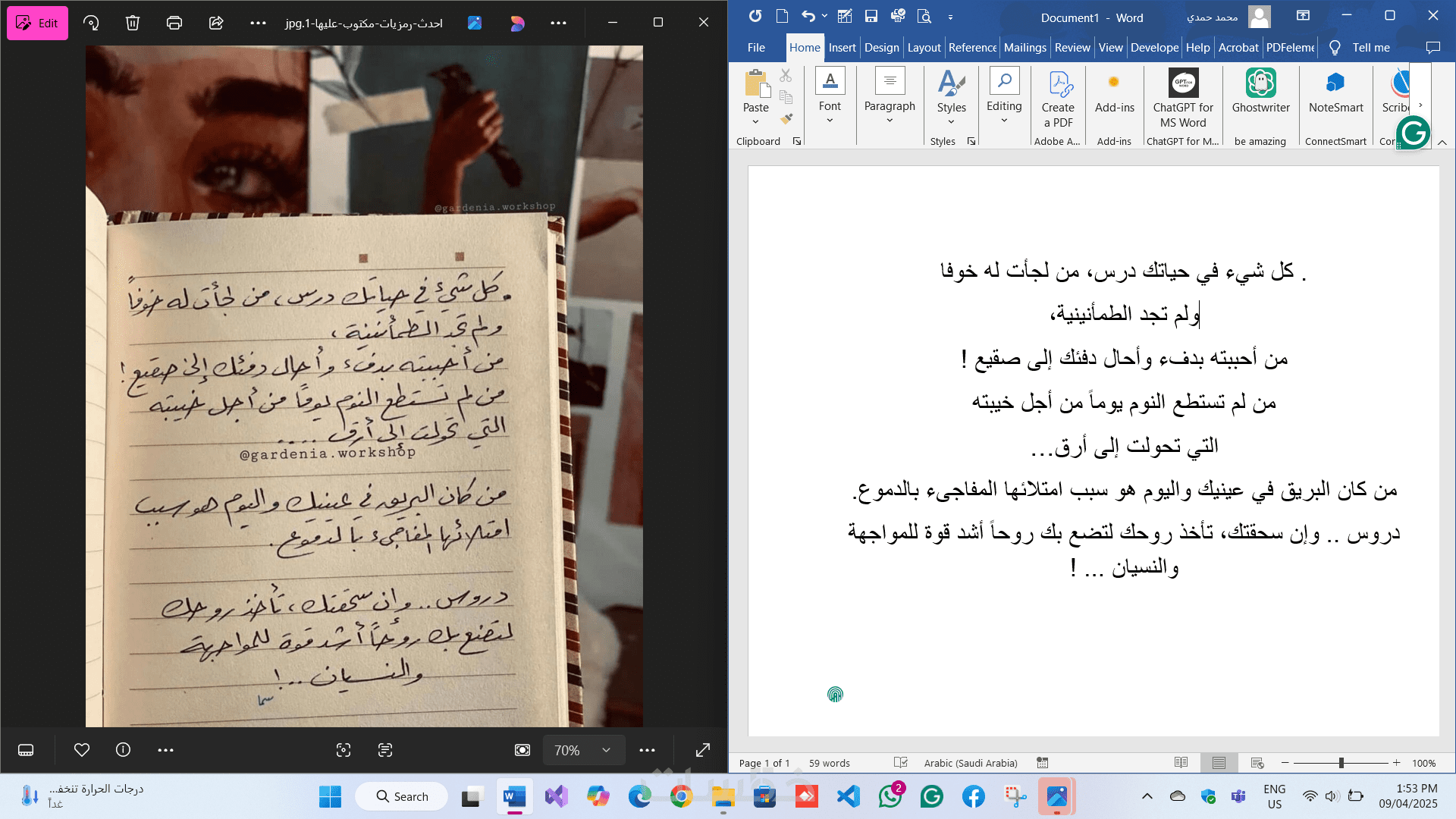This screenshot has width=1456, height=819.
Task: Delete the photo with trash icon
Action: point(133,23)
